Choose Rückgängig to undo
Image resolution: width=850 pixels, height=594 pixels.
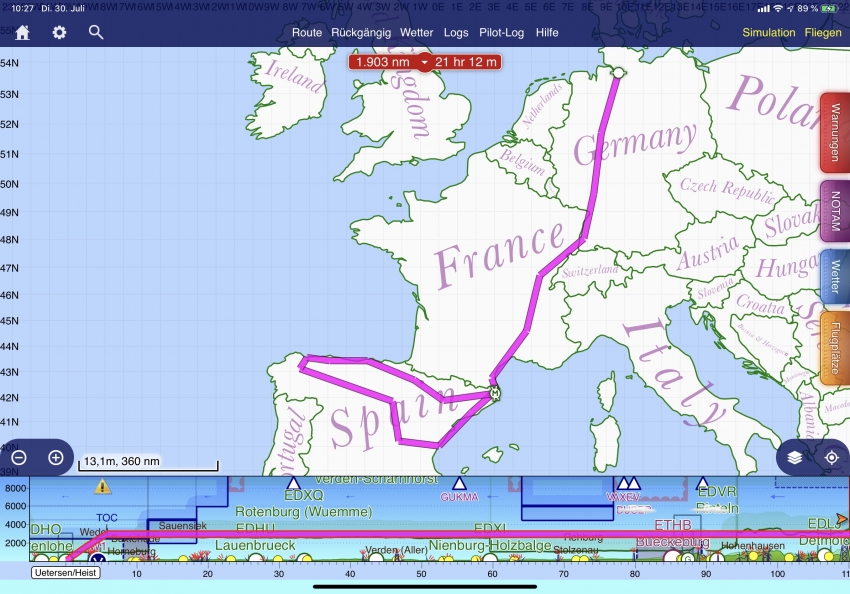(x=361, y=33)
